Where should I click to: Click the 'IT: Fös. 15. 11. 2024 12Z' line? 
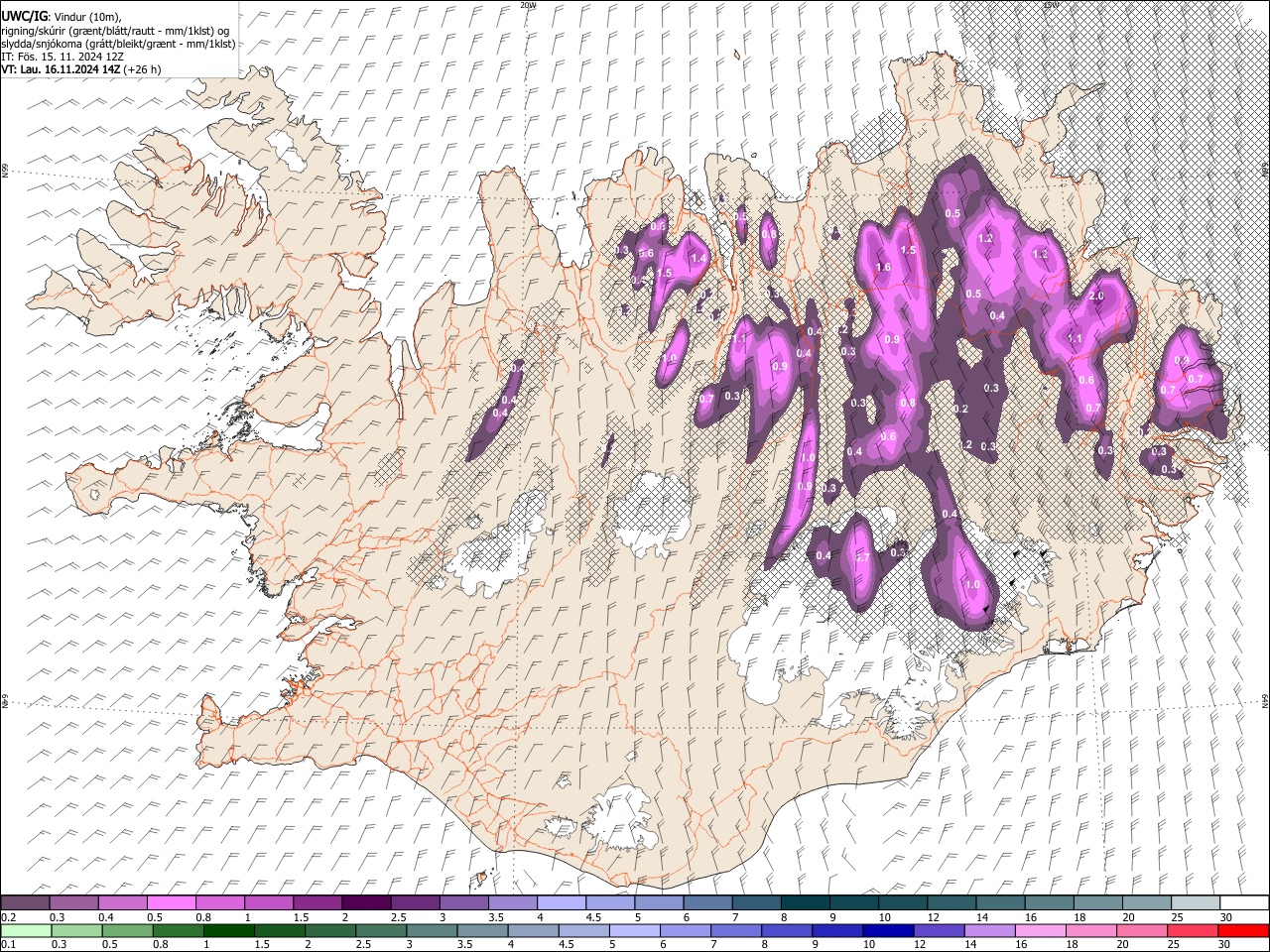tap(63, 57)
